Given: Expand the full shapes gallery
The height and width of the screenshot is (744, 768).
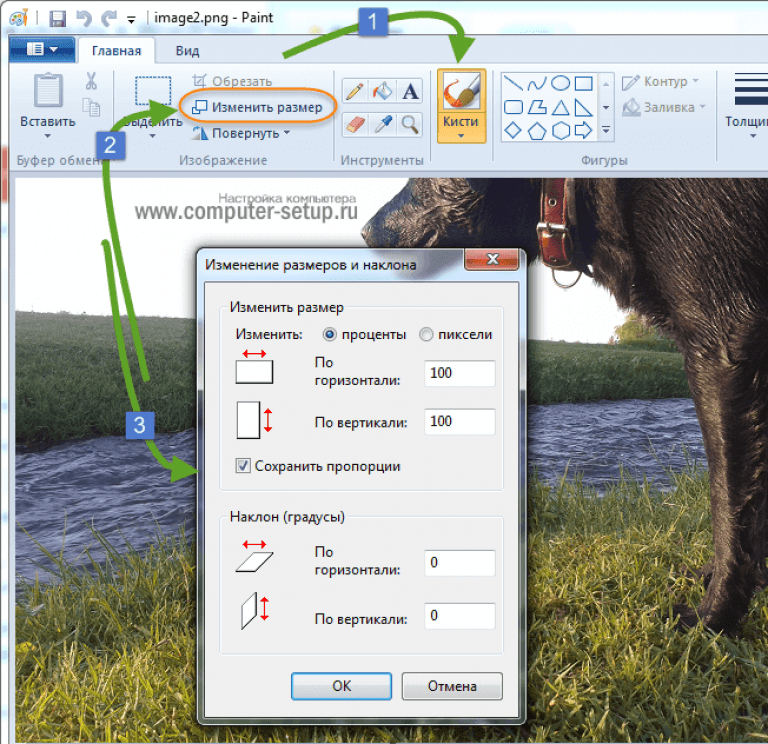Looking at the screenshot, I should (606, 130).
